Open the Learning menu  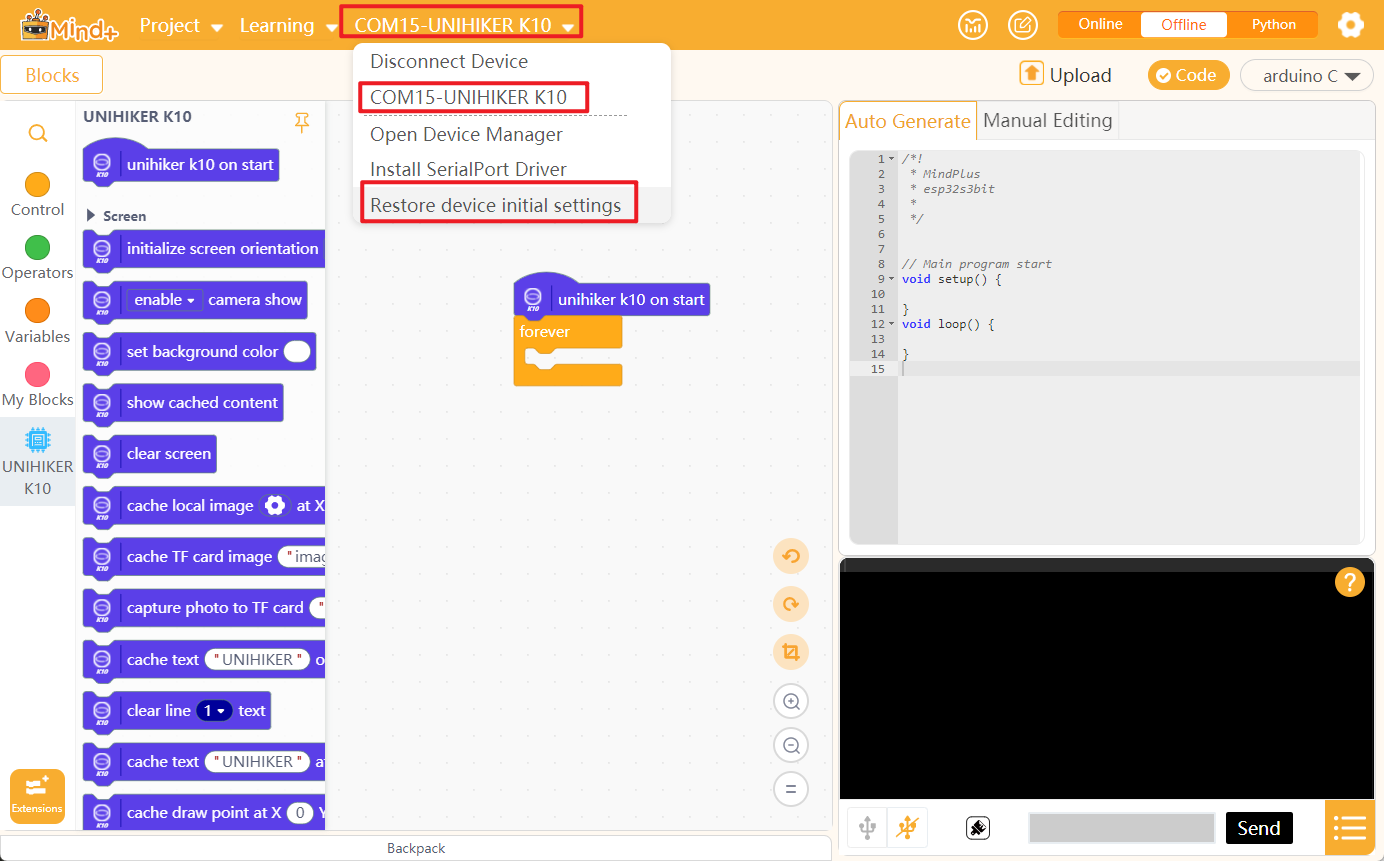pos(288,25)
